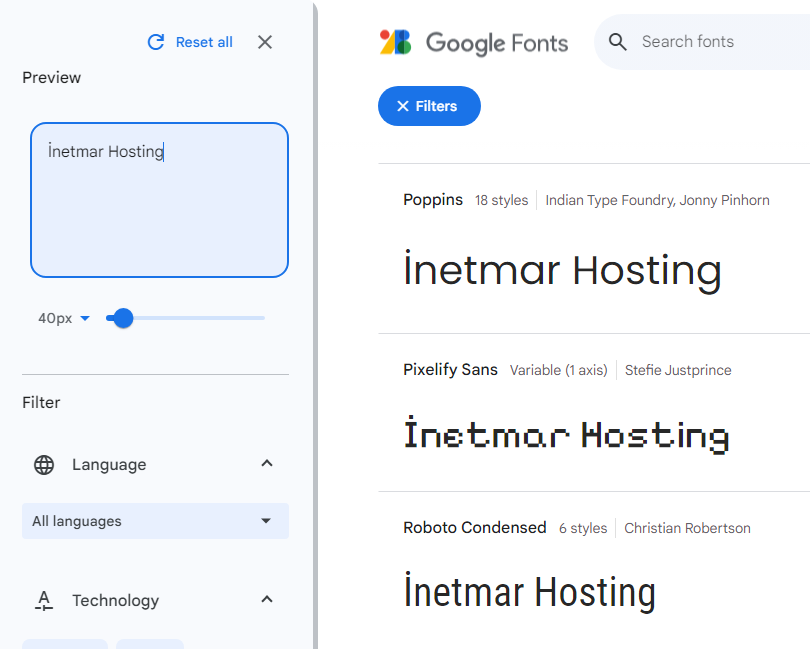Close the preview panel with the X icon
Screen dimensions: 810x649
[x=264, y=42]
